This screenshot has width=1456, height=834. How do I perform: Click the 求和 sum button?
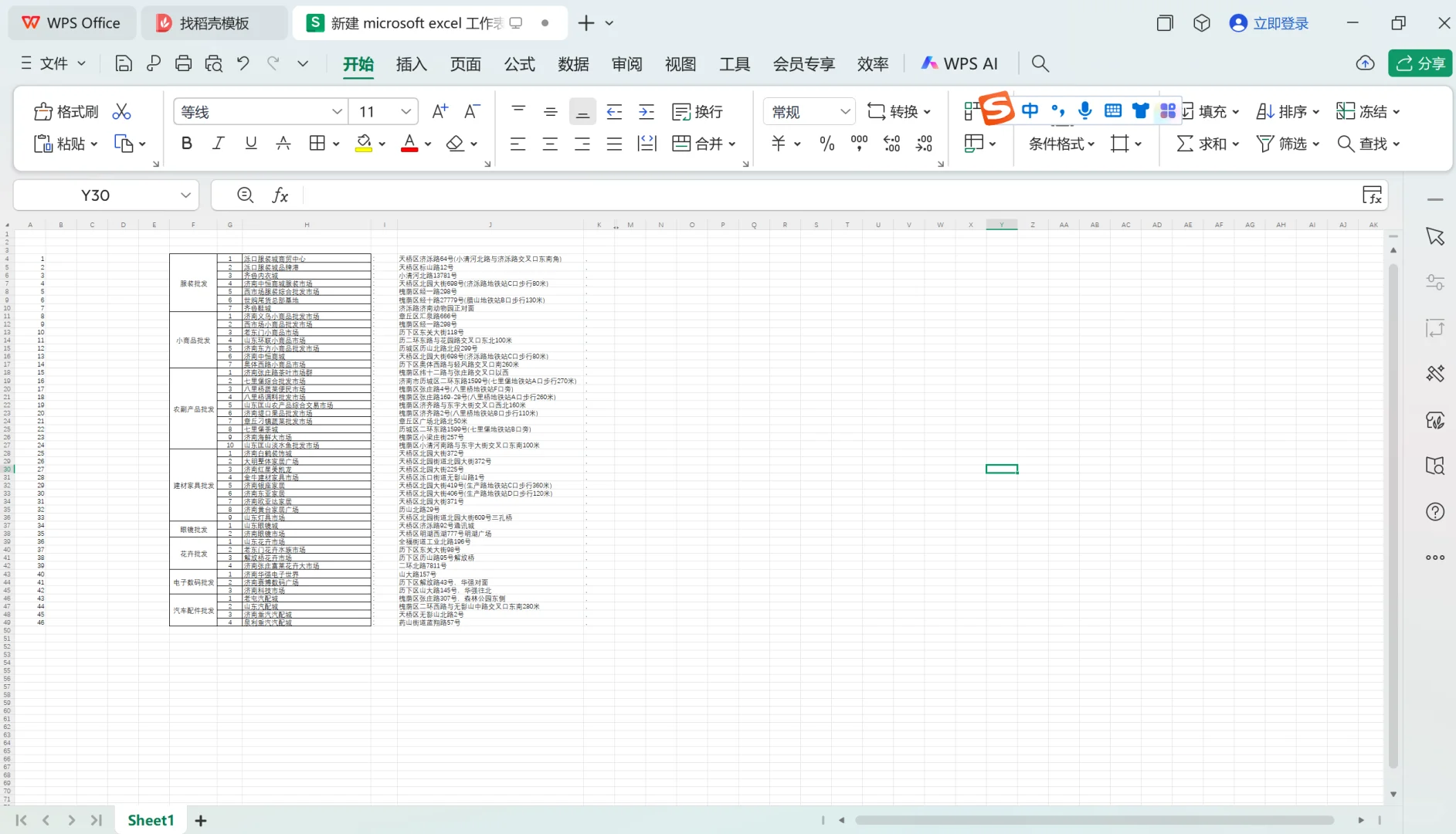point(1207,144)
